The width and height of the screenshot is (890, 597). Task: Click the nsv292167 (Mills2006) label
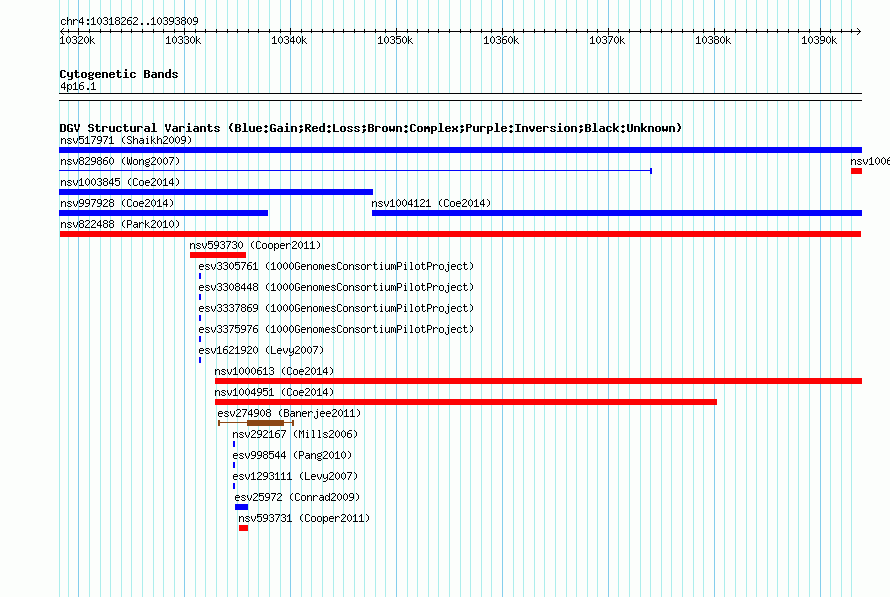(x=295, y=434)
